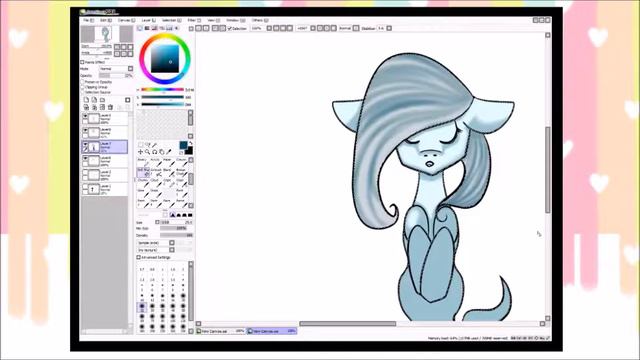Image resolution: width=640 pixels, height=360 pixels.
Task: Select the lasso selection tool
Action: 147,145
